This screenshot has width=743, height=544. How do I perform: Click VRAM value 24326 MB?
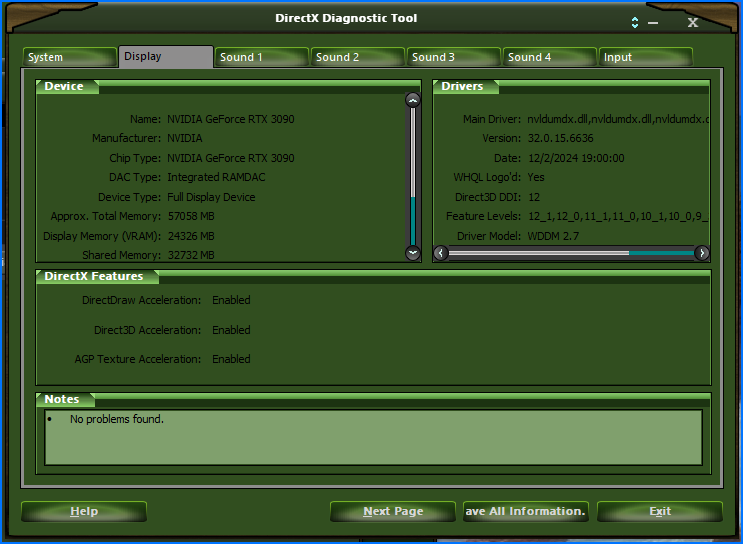(191, 236)
